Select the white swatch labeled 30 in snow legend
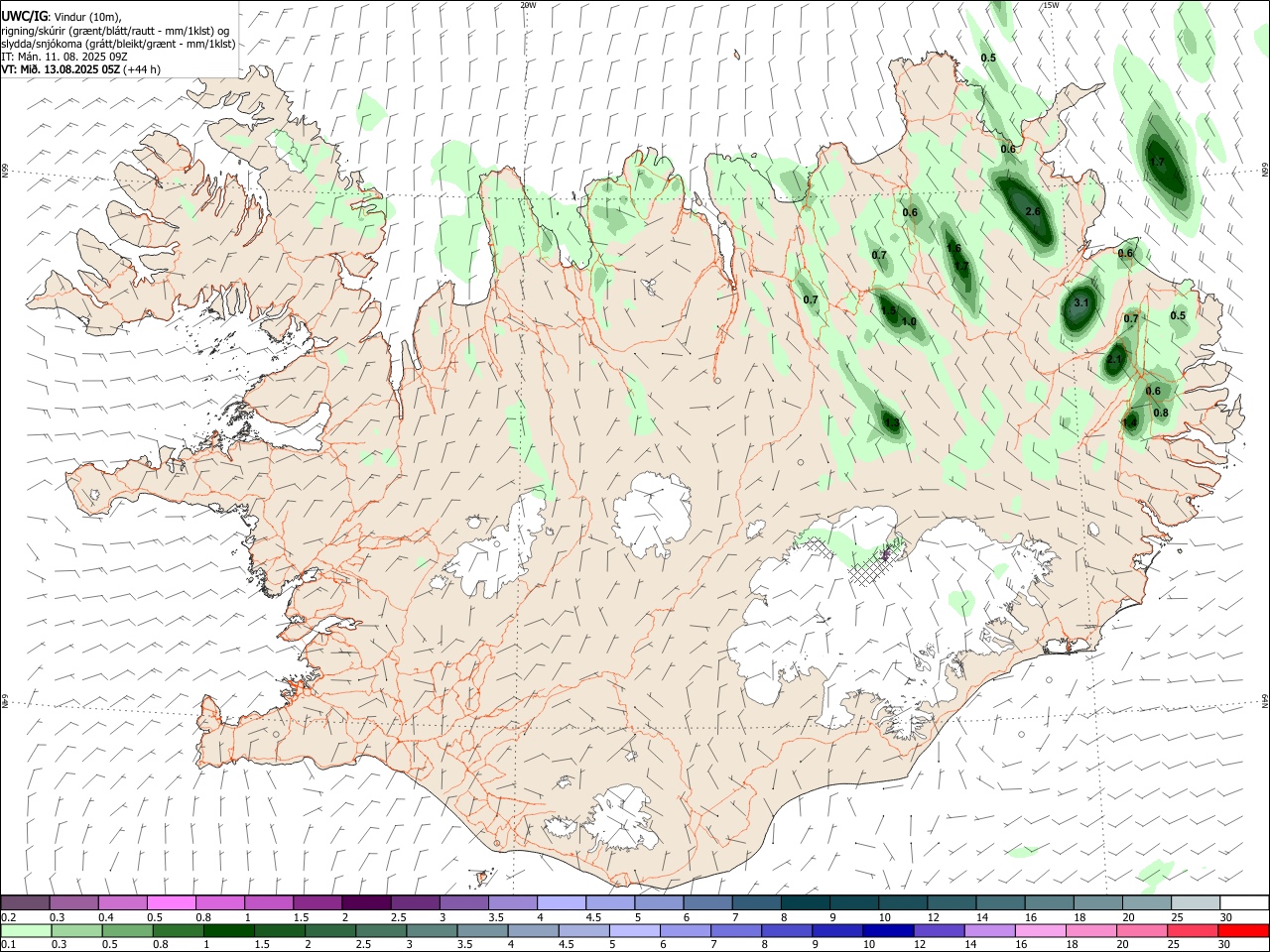Viewport: 1270px width, 952px height. [x=1244, y=902]
